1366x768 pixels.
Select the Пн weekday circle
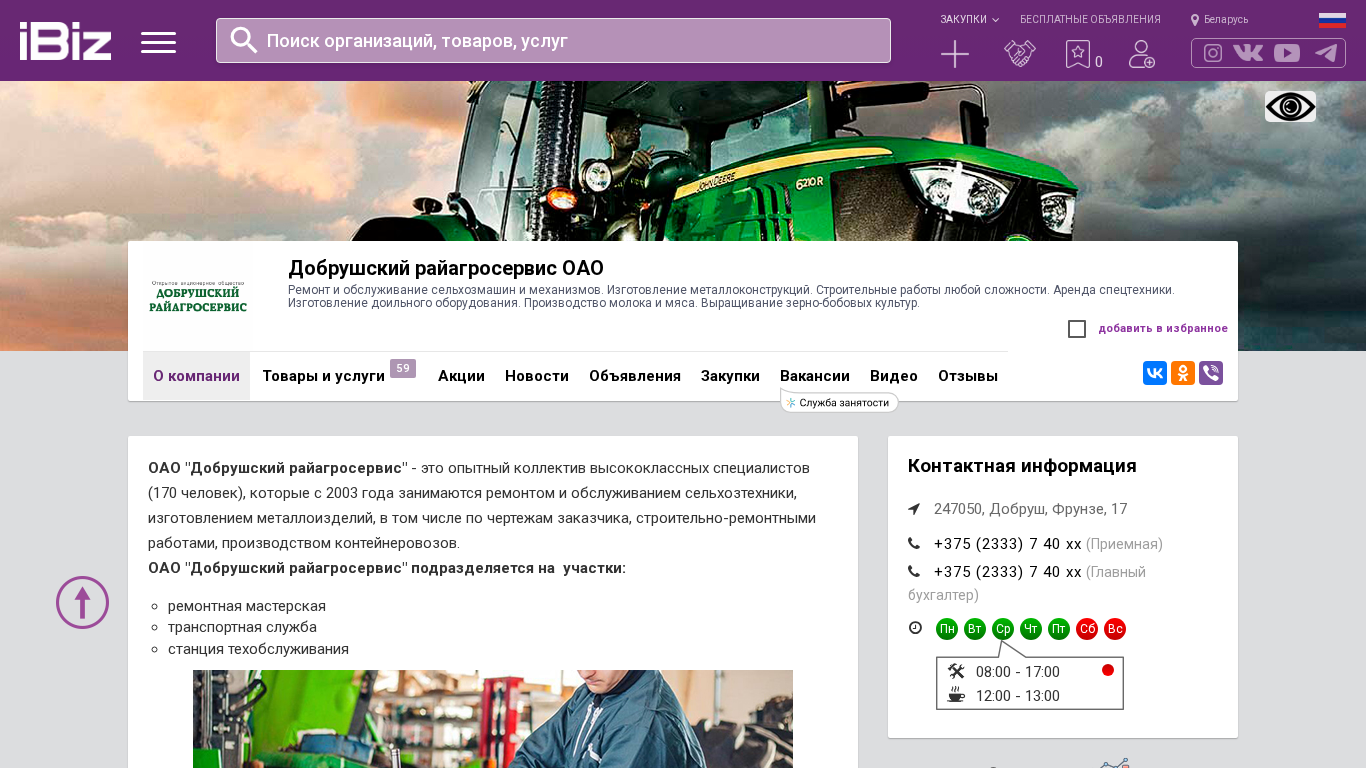coord(947,629)
